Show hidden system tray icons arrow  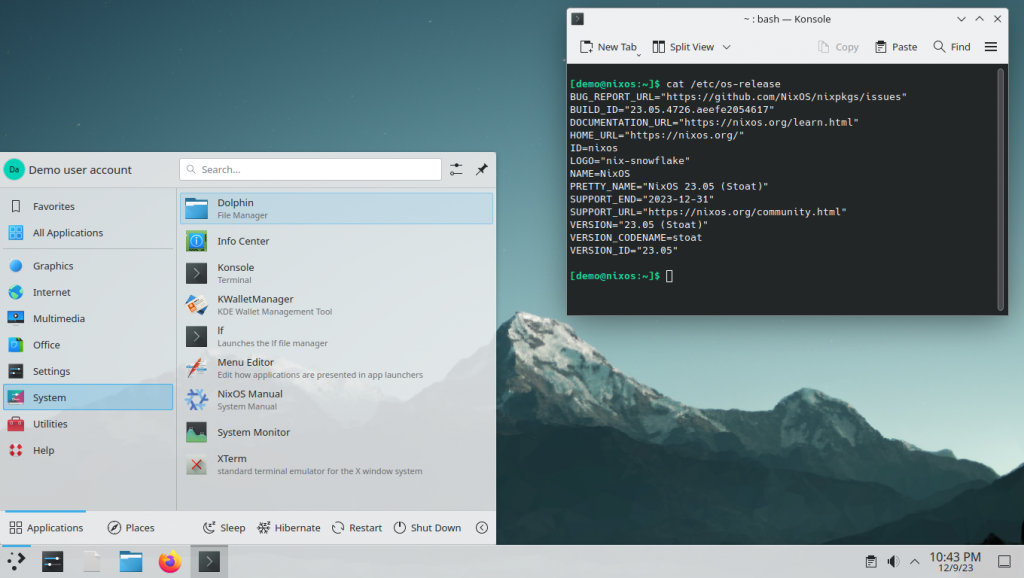[913, 562]
